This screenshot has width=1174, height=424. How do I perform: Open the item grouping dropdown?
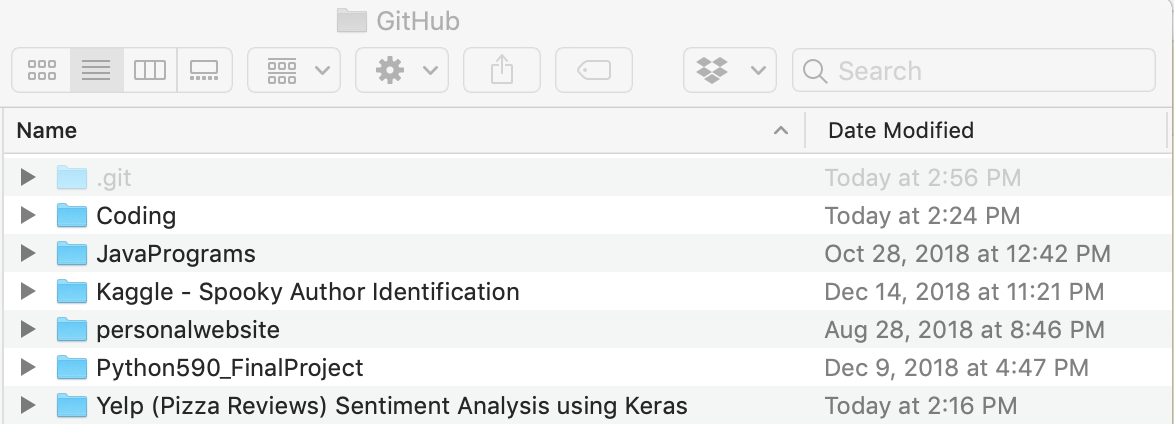point(294,70)
